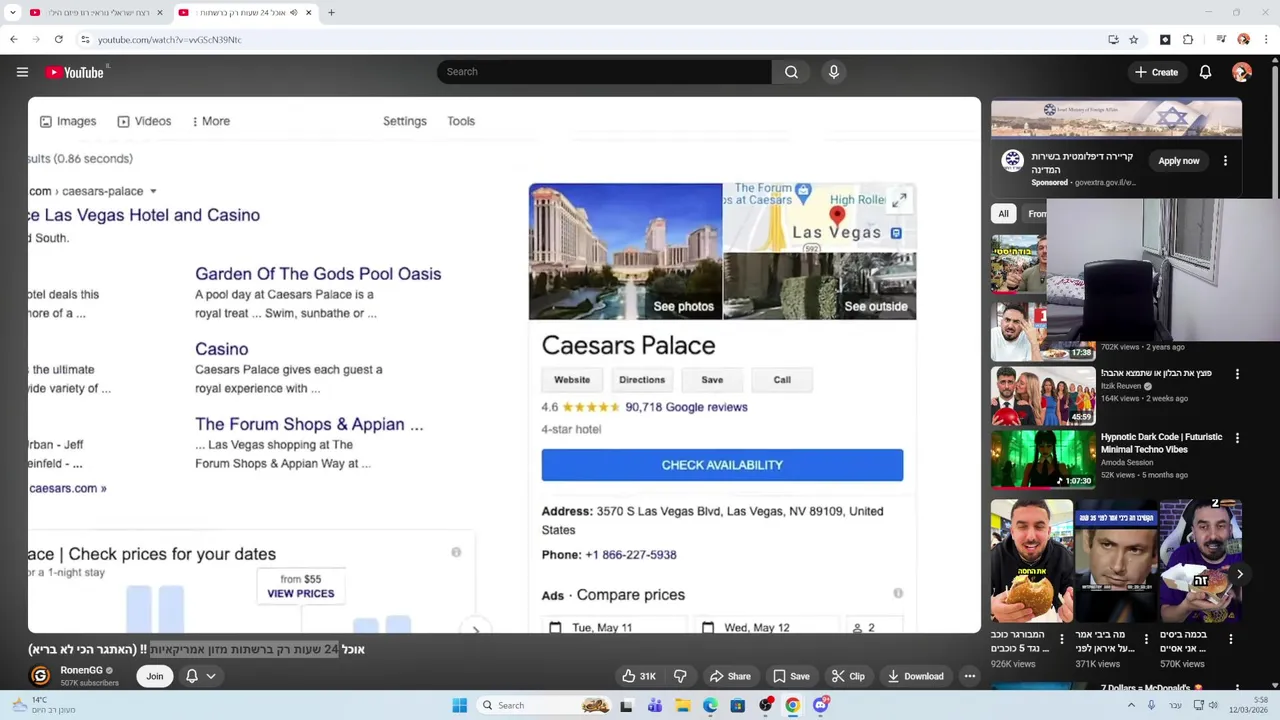Viewport: 1280px width, 720px height.
Task: Bookmark this page with star icon
Action: tap(1133, 39)
